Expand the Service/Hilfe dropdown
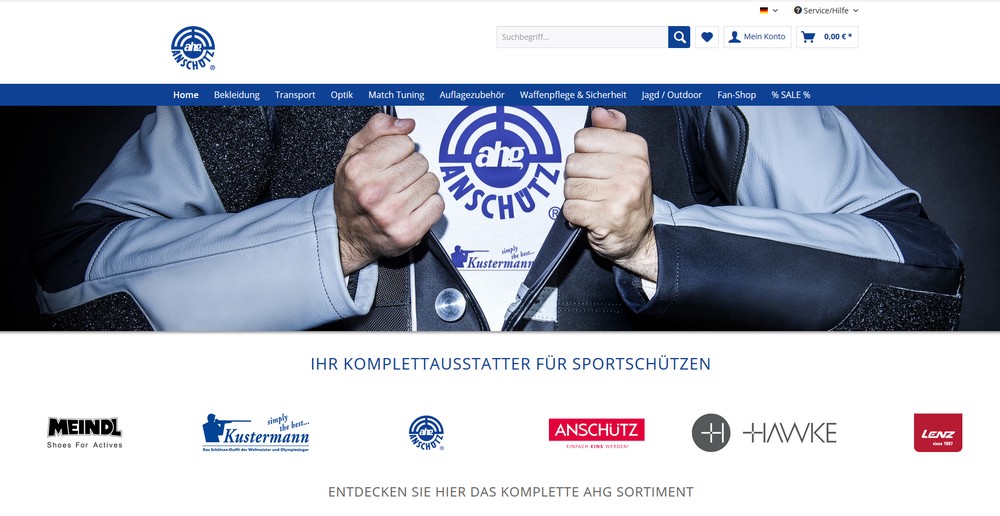1000x516 pixels. [x=826, y=10]
